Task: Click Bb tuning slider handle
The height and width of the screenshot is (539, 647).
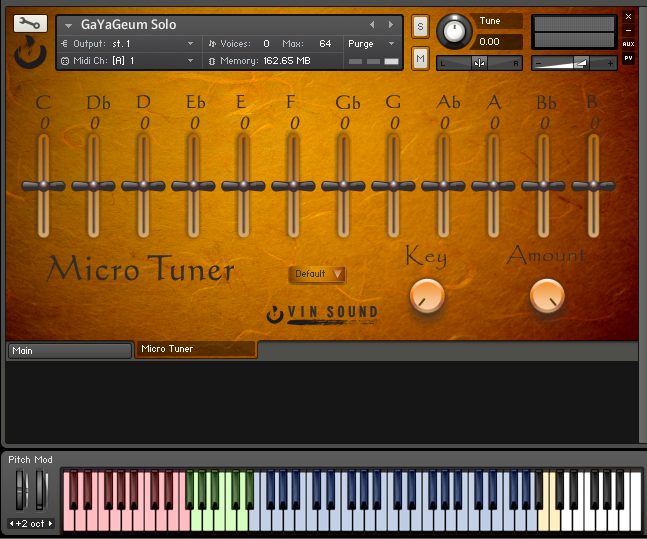Action: tap(543, 186)
